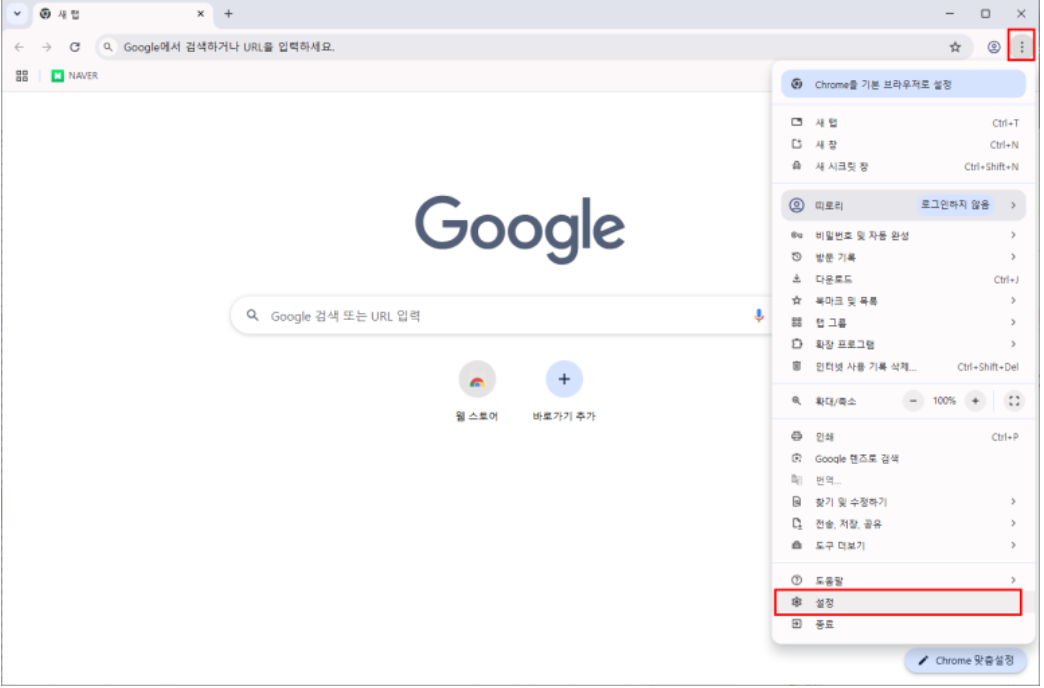Open 설정 with the gear icon
The height and width of the screenshot is (688, 1044).
click(796, 602)
